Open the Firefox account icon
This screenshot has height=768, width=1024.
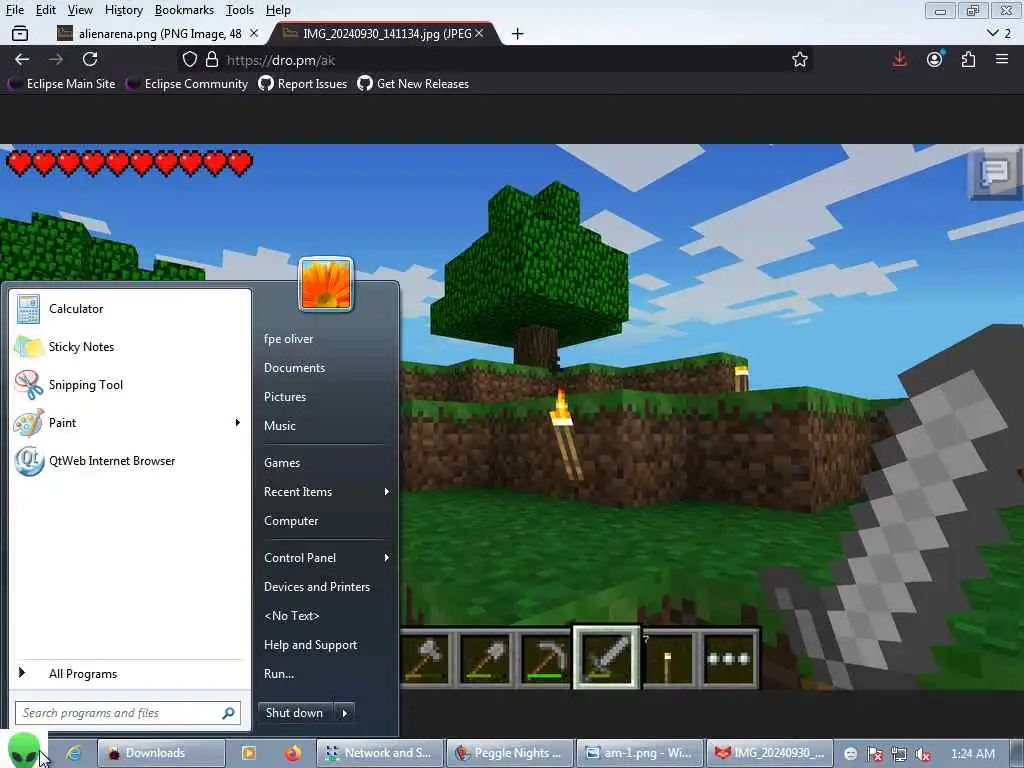tap(935, 59)
